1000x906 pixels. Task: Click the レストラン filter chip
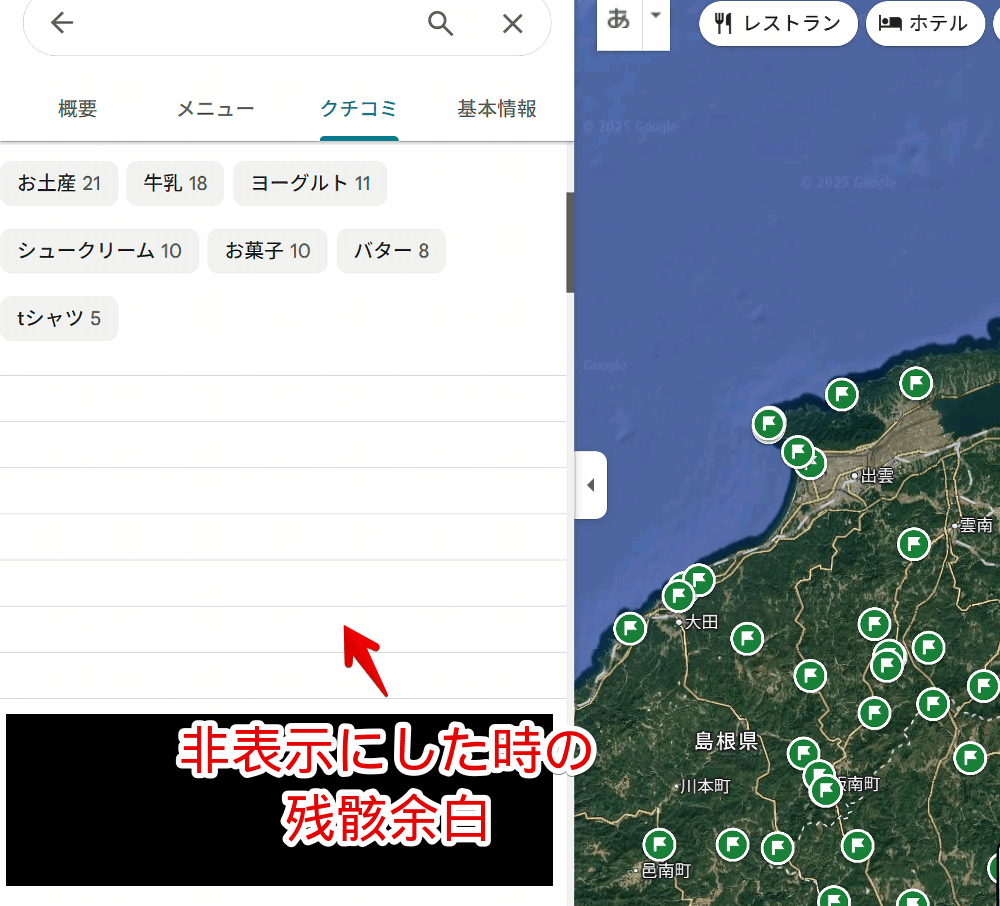click(778, 24)
